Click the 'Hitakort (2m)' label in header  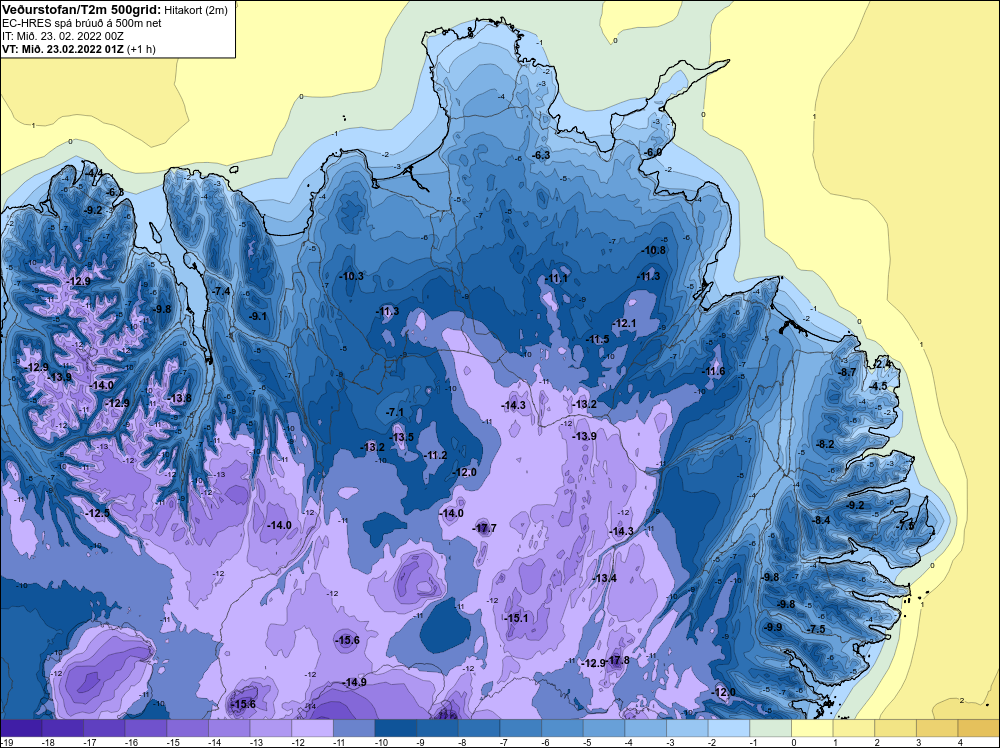click(195, 10)
